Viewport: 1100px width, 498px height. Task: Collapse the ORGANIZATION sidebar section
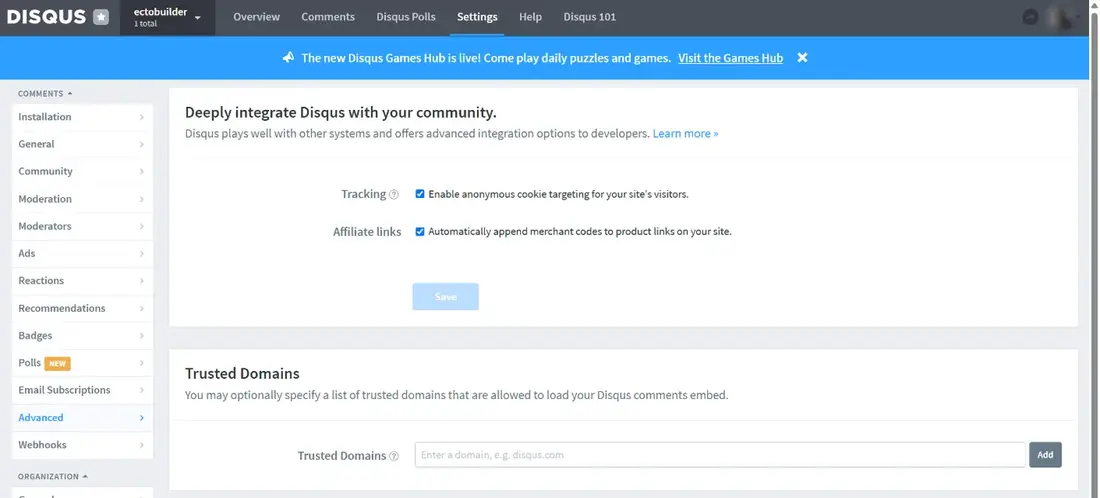(53, 476)
